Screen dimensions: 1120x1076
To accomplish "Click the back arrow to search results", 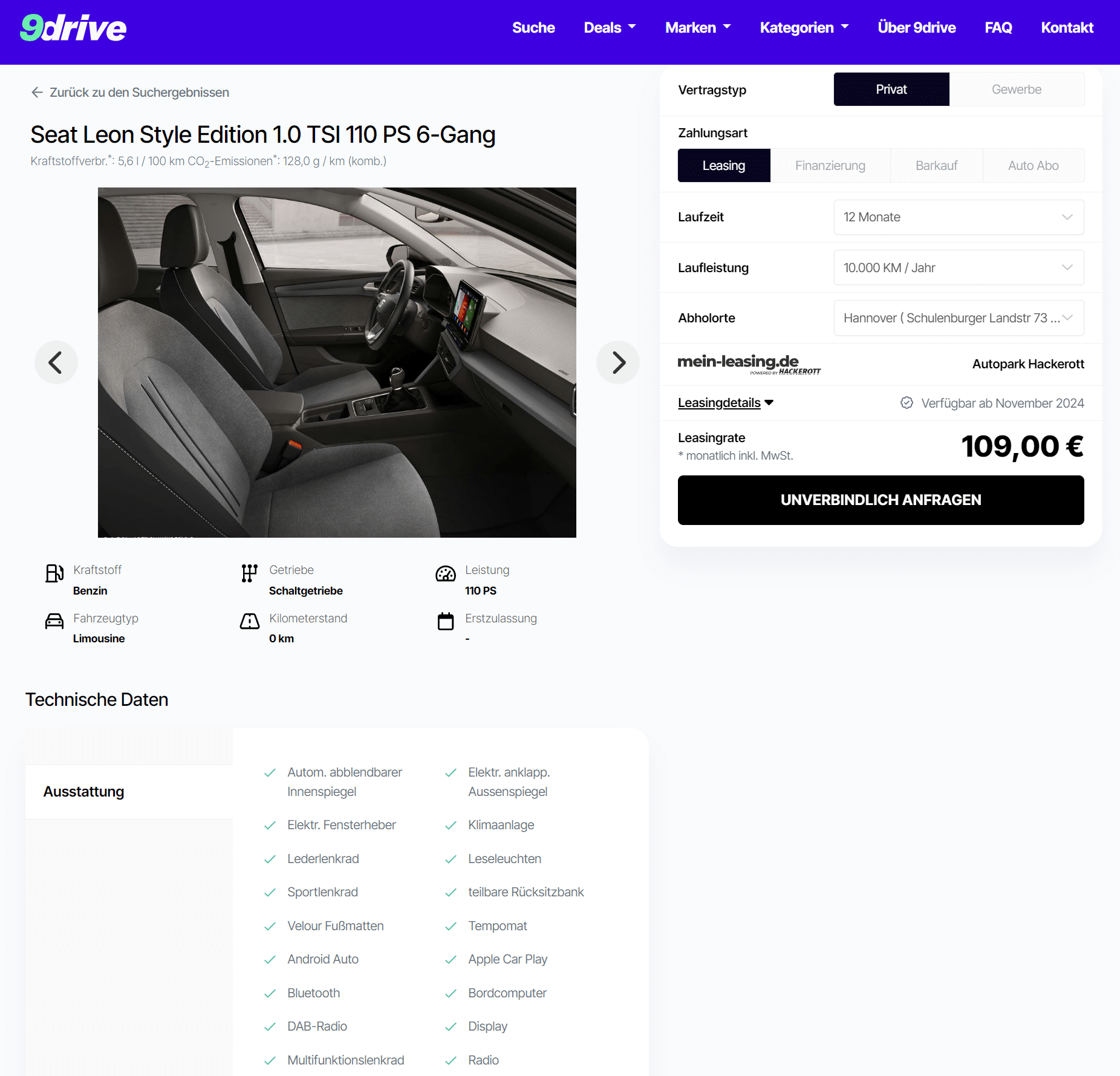I will pyautogui.click(x=37, y=93).
